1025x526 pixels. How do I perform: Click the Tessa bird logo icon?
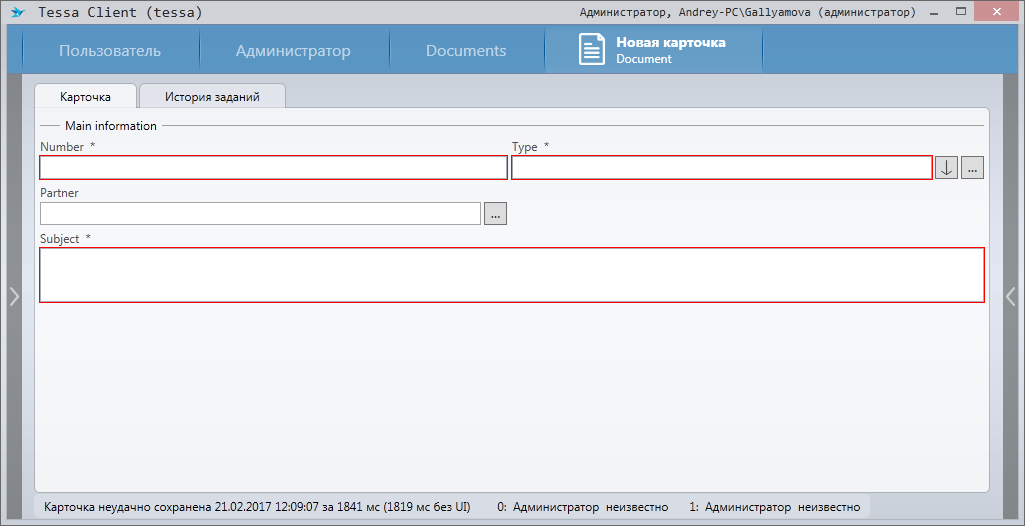click(17, 13)
